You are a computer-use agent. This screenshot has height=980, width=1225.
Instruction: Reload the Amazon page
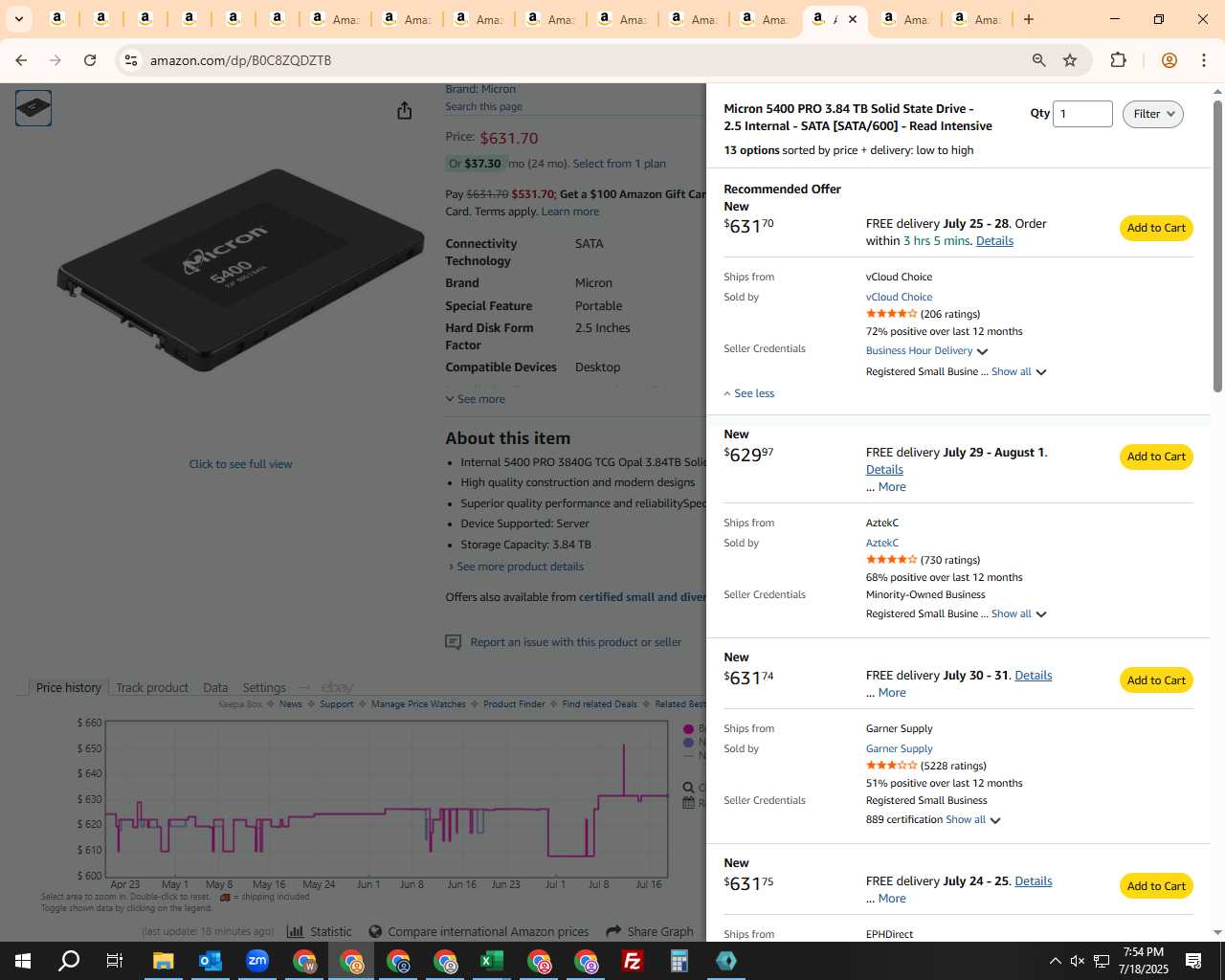click(90, 60)
